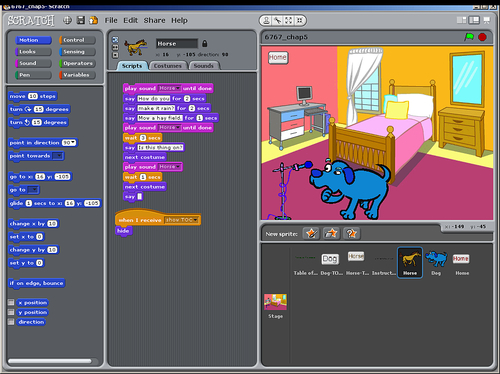Enable the x position checkbox

[x=11, y=302]
